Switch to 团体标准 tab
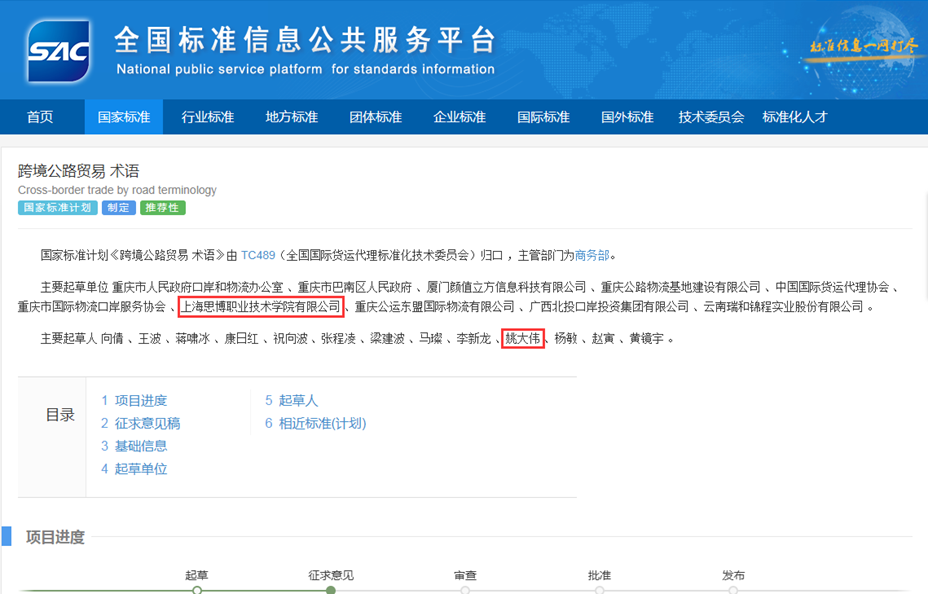Screen dimensions: 928x594 376,117
